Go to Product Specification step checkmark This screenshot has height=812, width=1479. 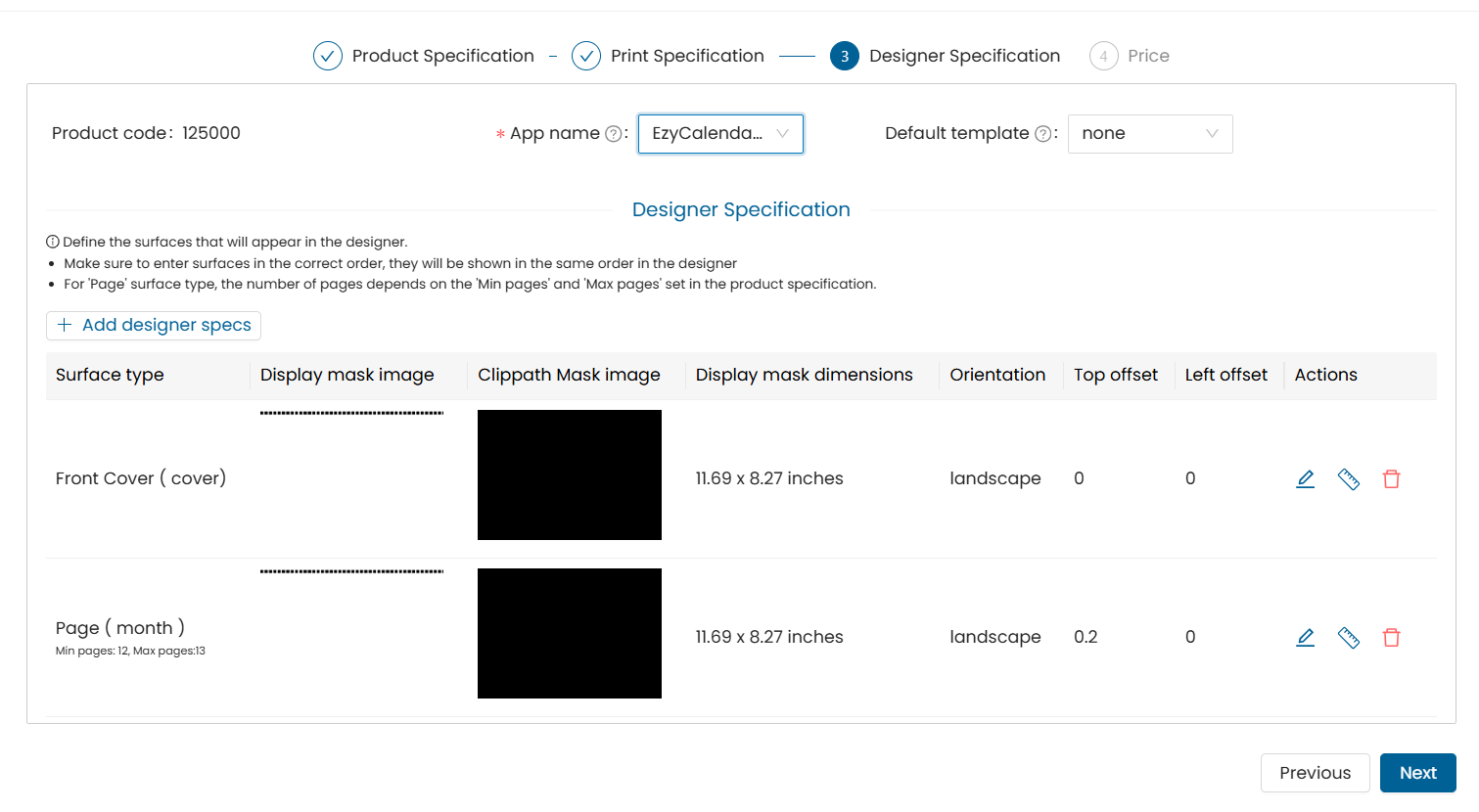coord(328,57)
